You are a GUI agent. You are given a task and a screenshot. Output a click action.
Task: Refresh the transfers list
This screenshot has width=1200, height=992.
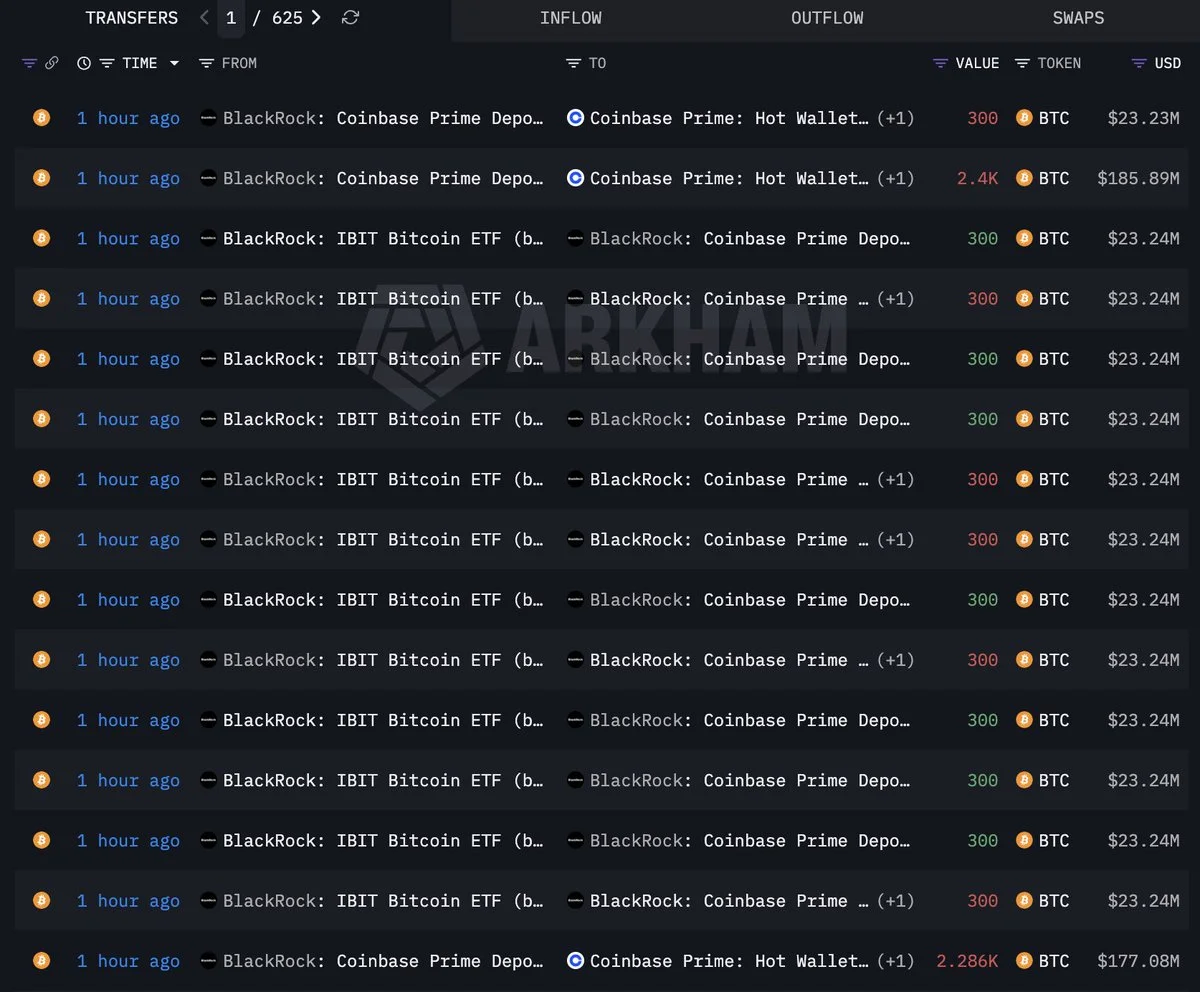(x=350, y=17)
